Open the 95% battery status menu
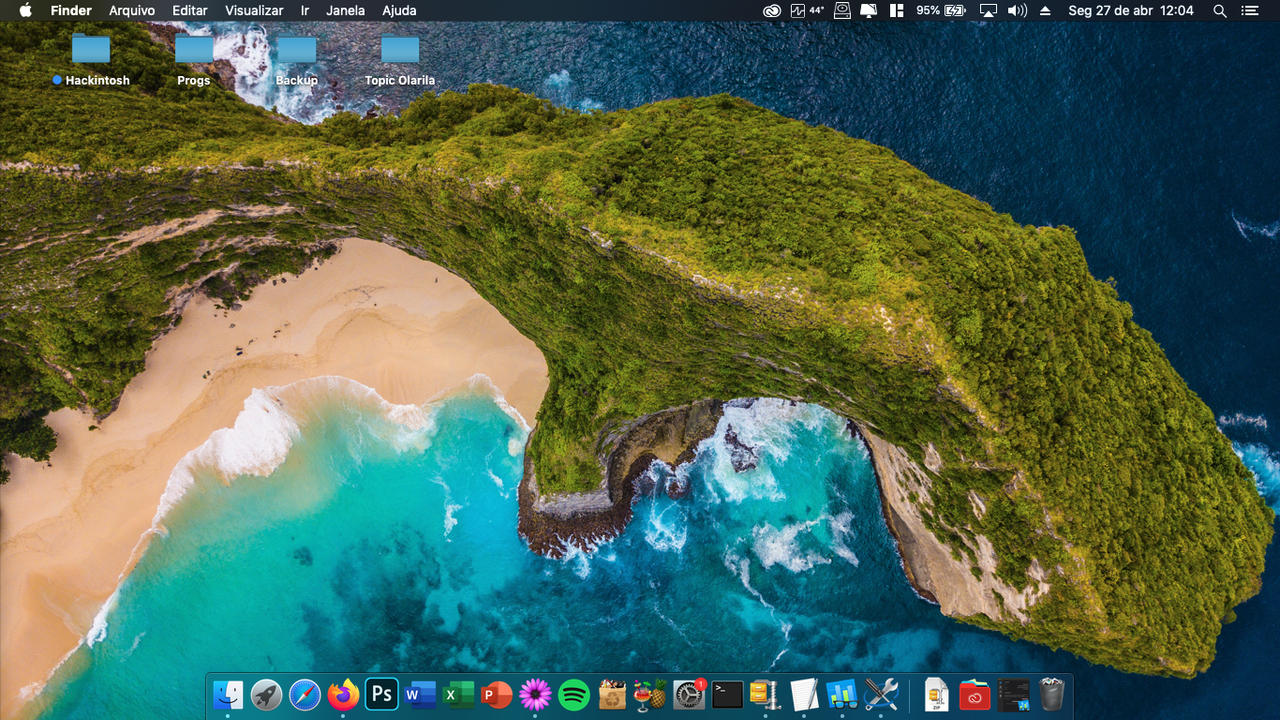Viewport: 1280px width, 720px height. tap(941, 10)
